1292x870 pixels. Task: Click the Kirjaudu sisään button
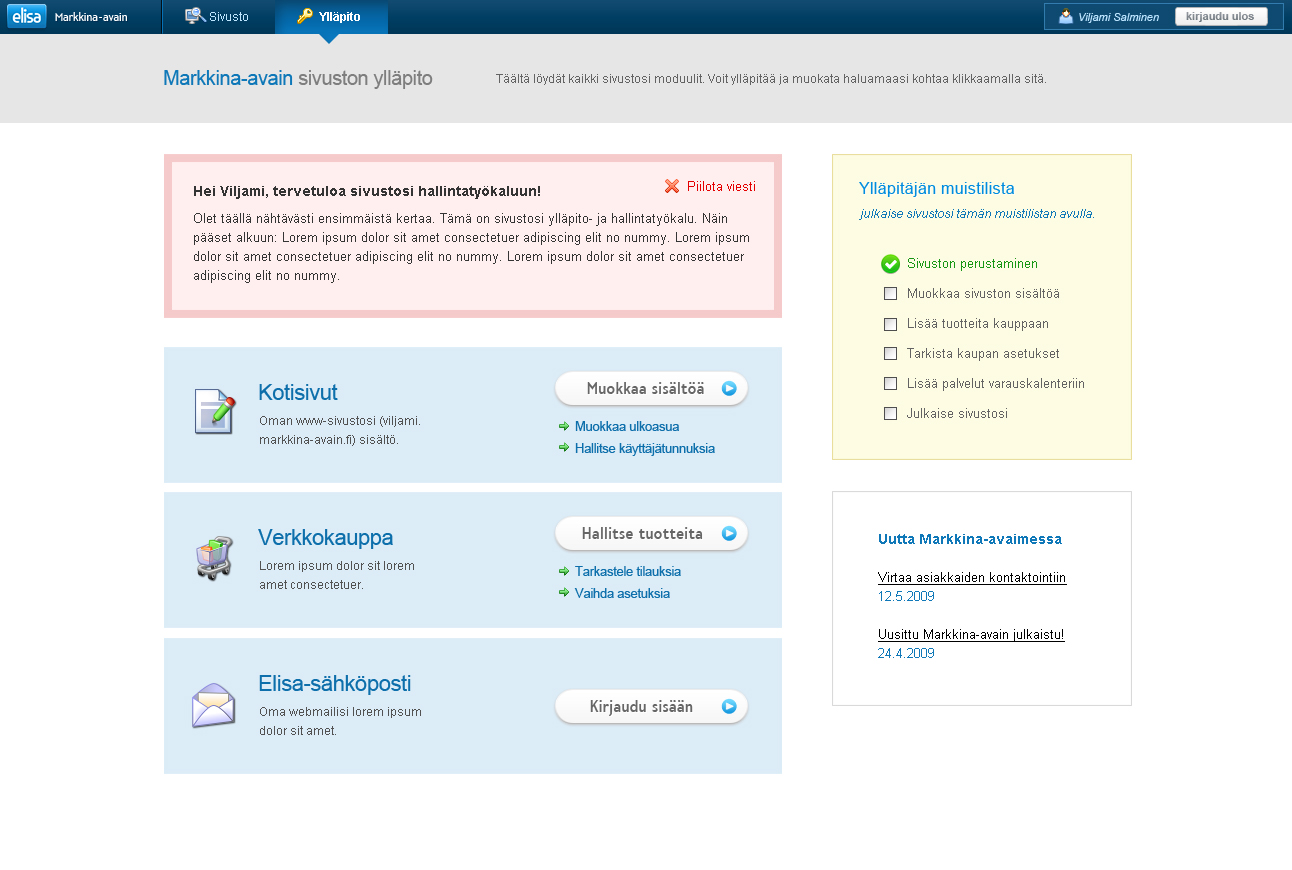pyautogui.click(x=651, y=707)
